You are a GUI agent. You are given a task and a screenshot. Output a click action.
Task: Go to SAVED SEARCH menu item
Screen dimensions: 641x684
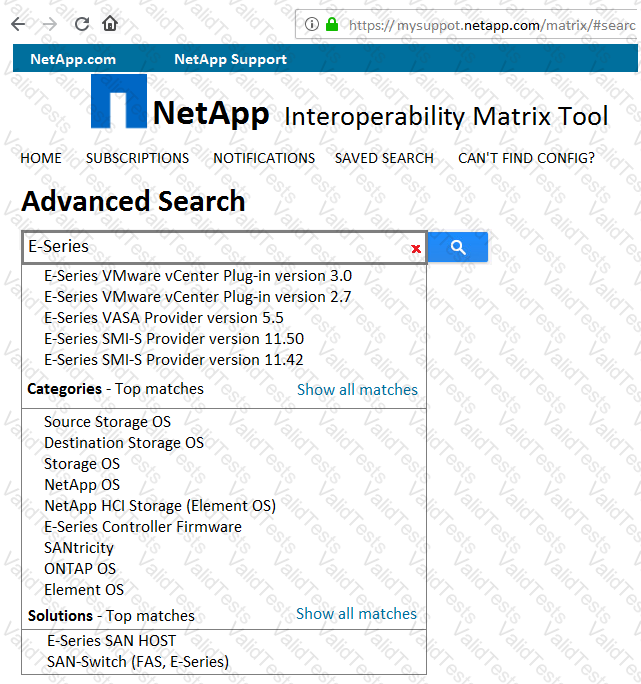click(x=384, y=158)
